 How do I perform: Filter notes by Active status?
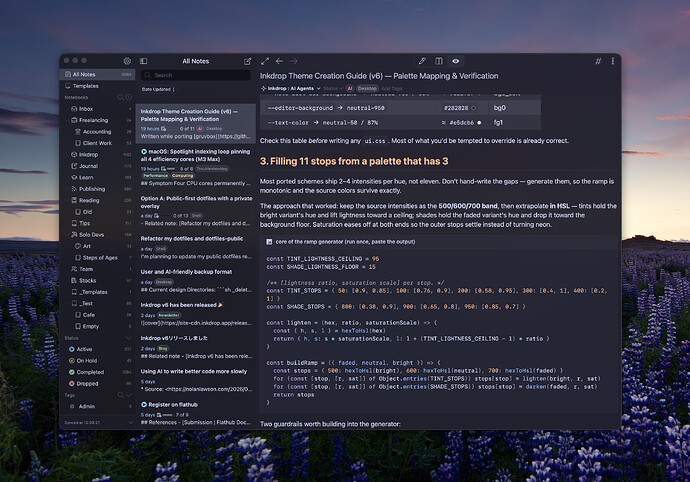[98, 349]
